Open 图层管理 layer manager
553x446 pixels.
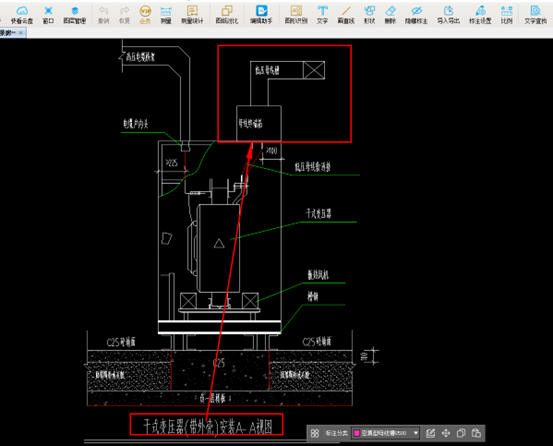point(74,15)
